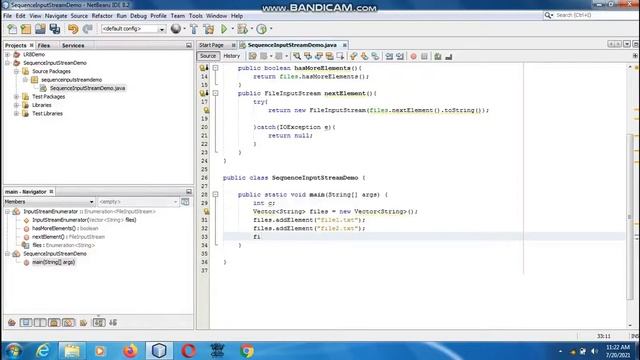Screen dimensions: 640x360
Task: Toggle Show Inner Classes filter in Navigator
Action: (68, 322)
